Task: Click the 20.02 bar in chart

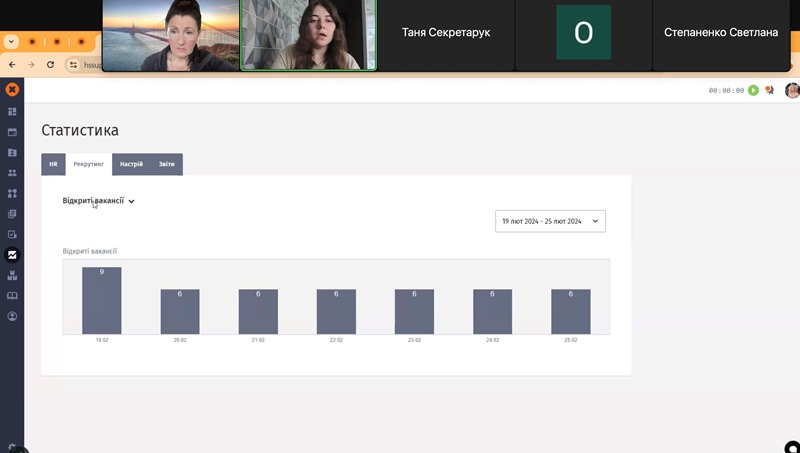Action: (x=180, y=312)
